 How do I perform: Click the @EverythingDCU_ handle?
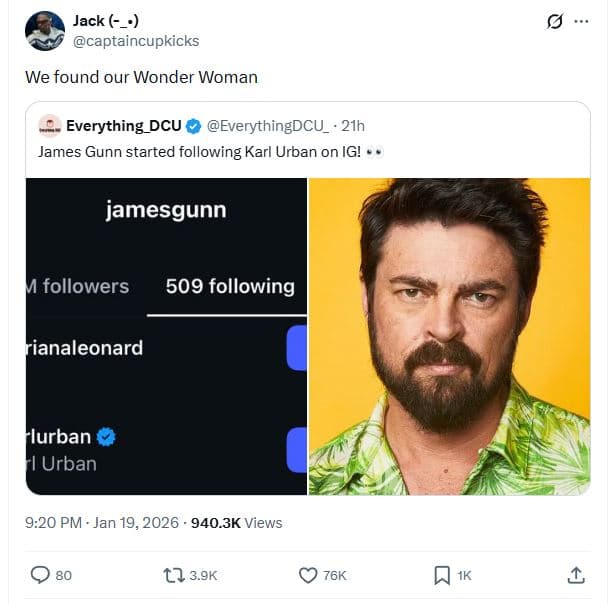[x=268, y=126]
